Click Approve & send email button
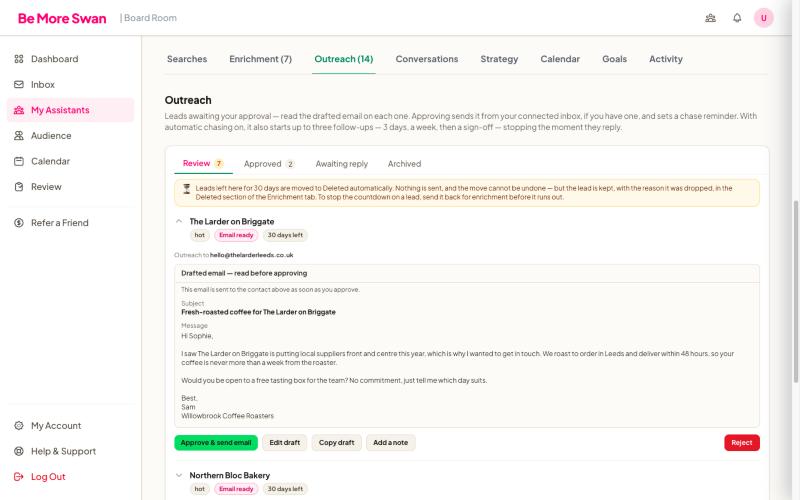 coord(216,443)
